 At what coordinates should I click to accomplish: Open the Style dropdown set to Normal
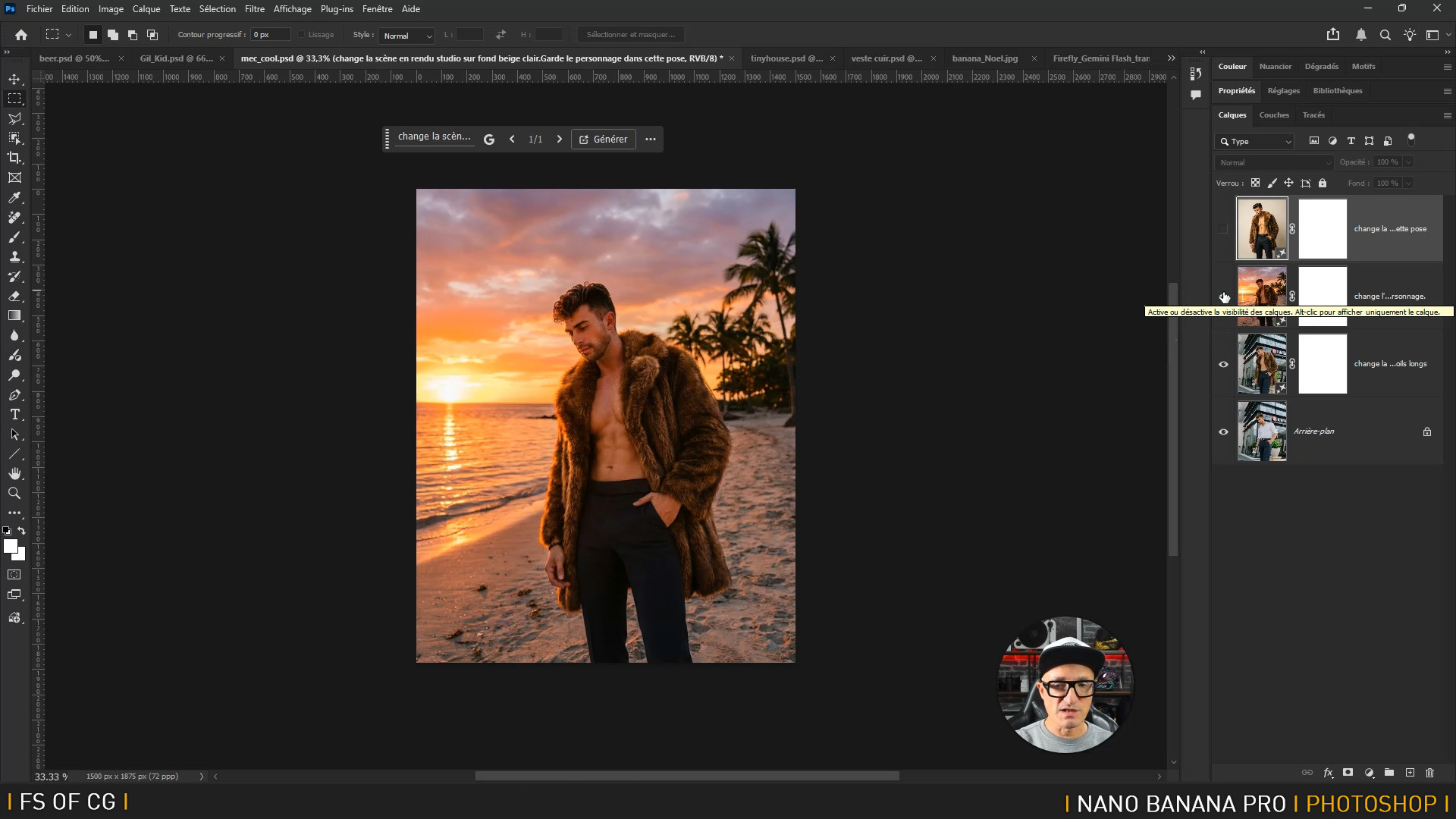click(x=406, y=36)
